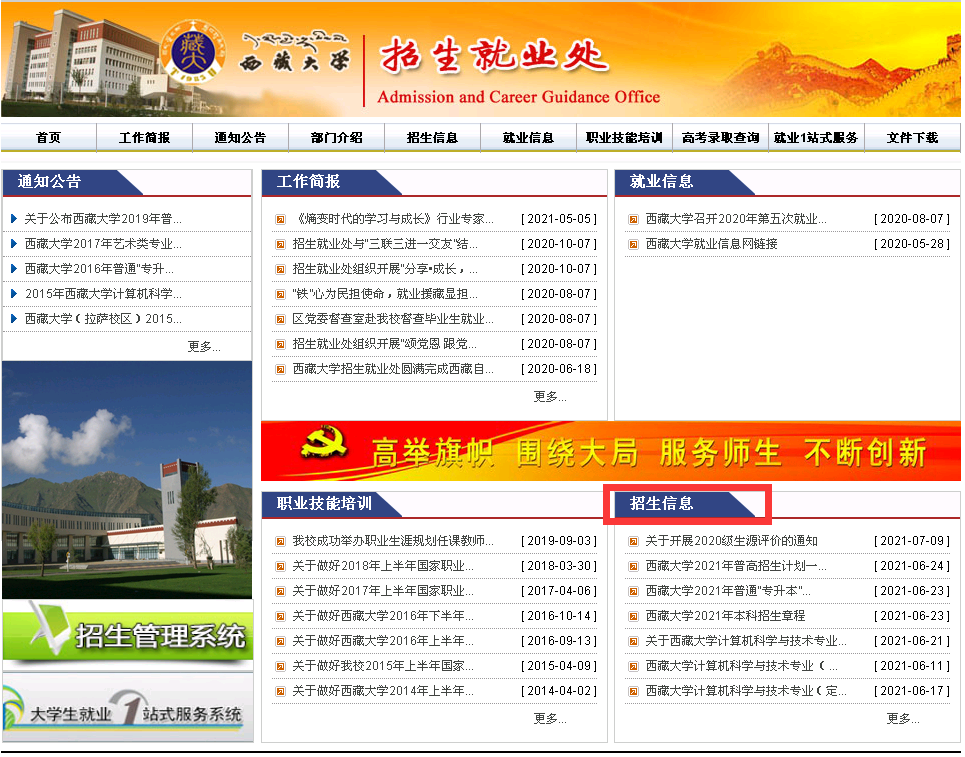
Task: Click the orange bullet icon beside 我校成功举办职业生涯规划
Action: coord(280,542)
